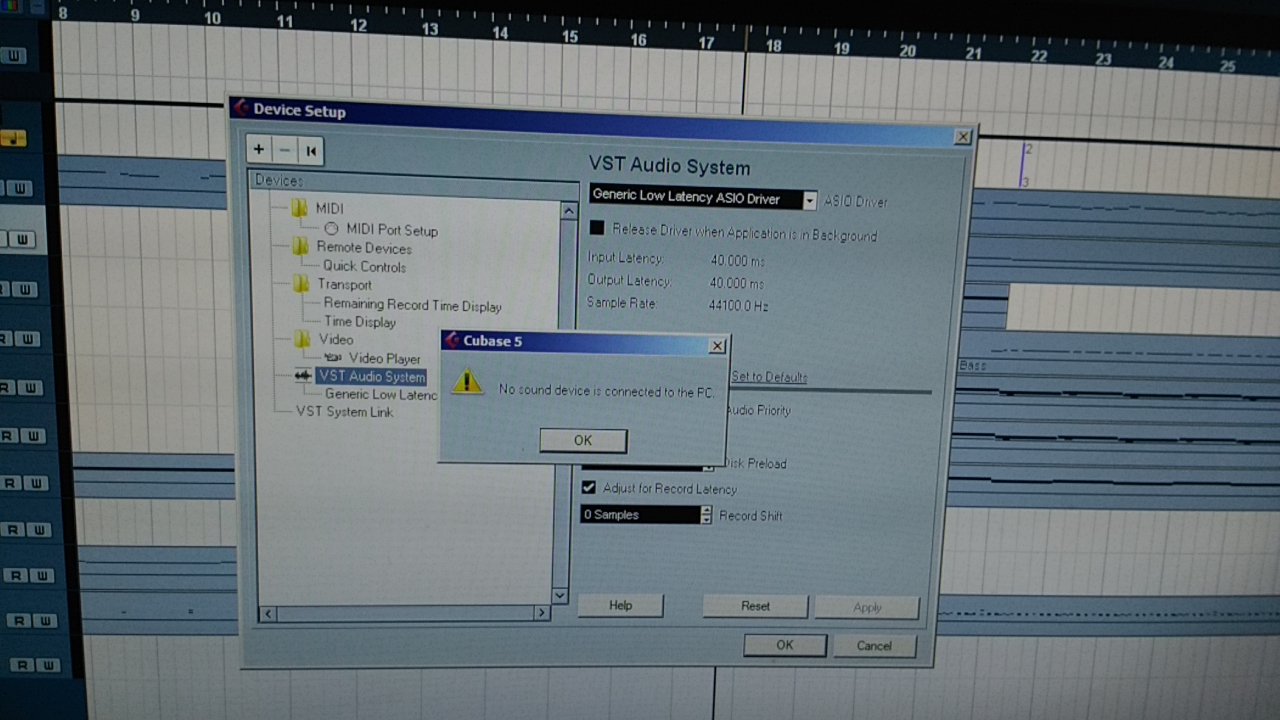The width and height of the screenshot is (1280, 720).
Task: Click the MIDI Port Setup round icon
Action: pos(331,229)
